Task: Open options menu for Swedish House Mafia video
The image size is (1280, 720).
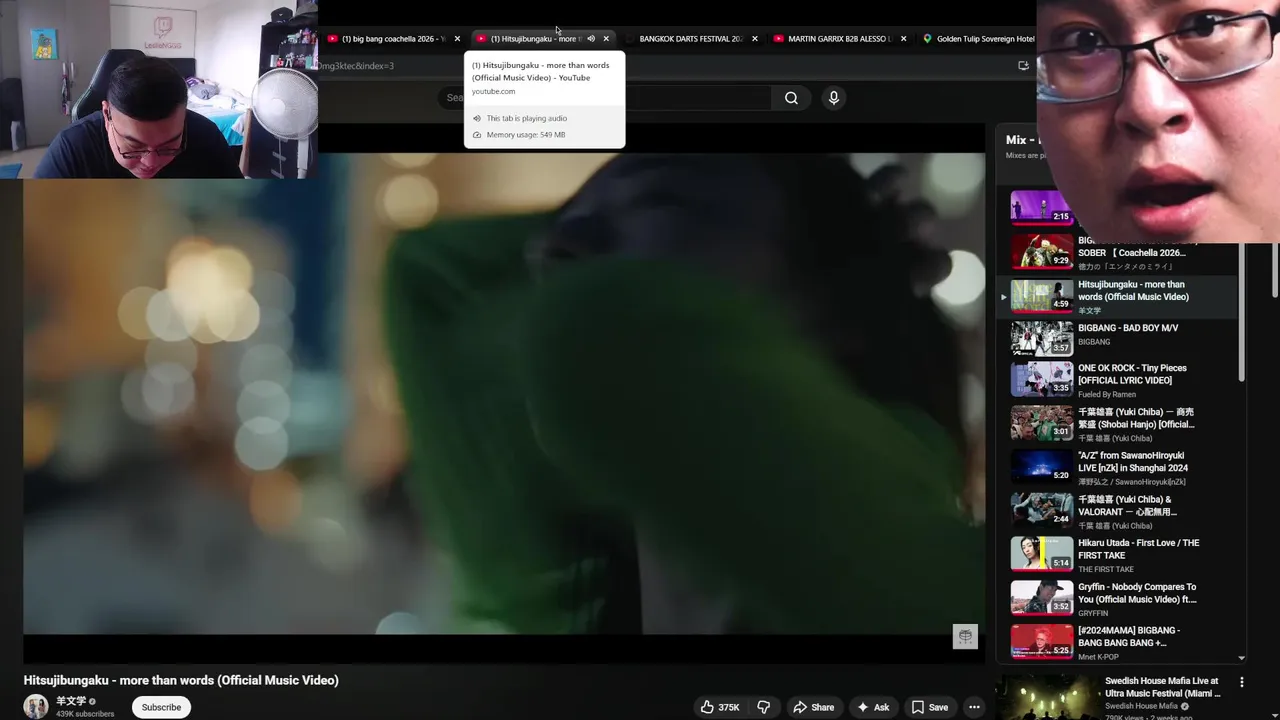Action: click(x=1242, y=682)
